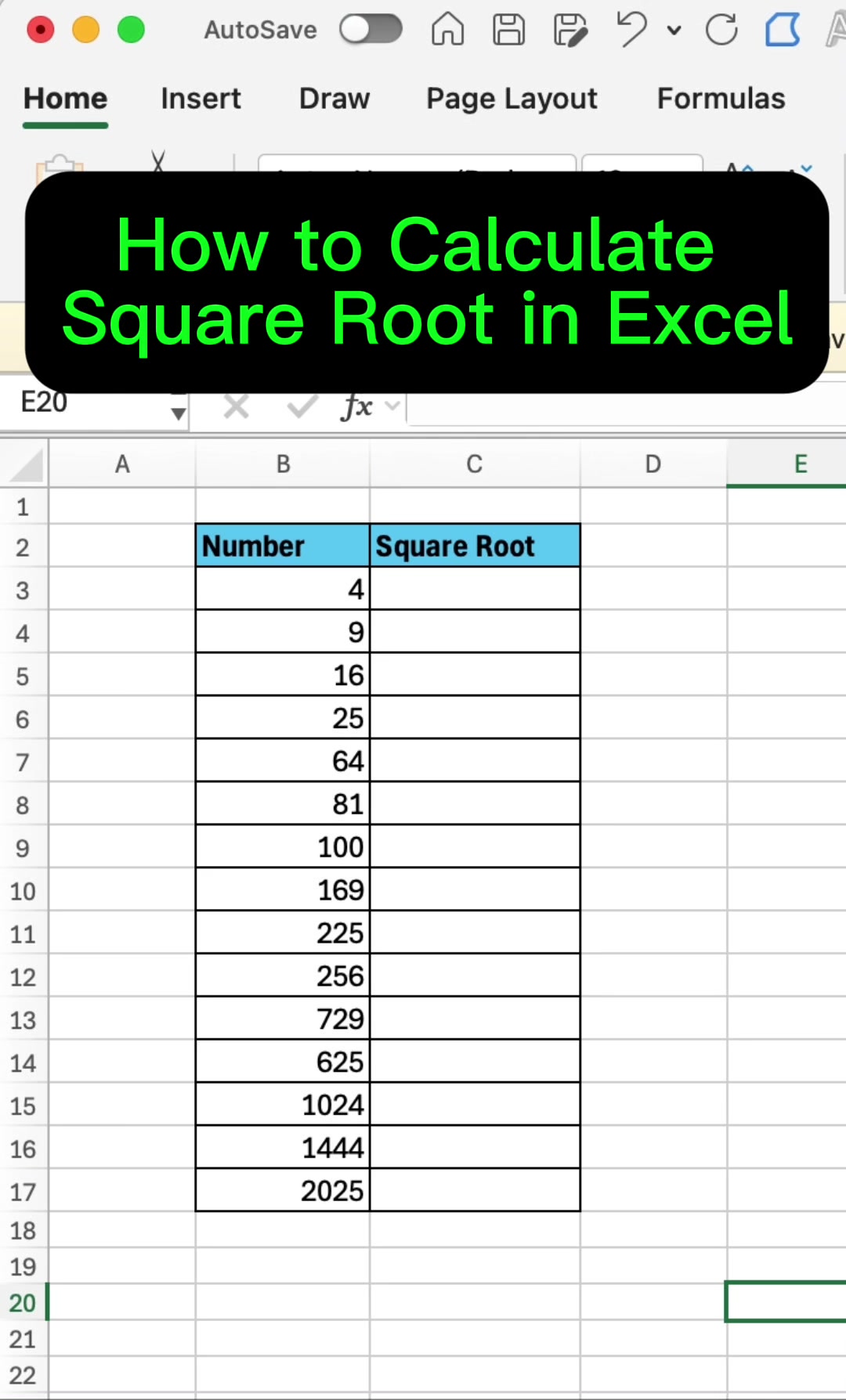Image resolution: width=846 pixels, height=1400 pixels.
Task: Expand the Name Box dropdown arrow
Action: tap(179, 413)
